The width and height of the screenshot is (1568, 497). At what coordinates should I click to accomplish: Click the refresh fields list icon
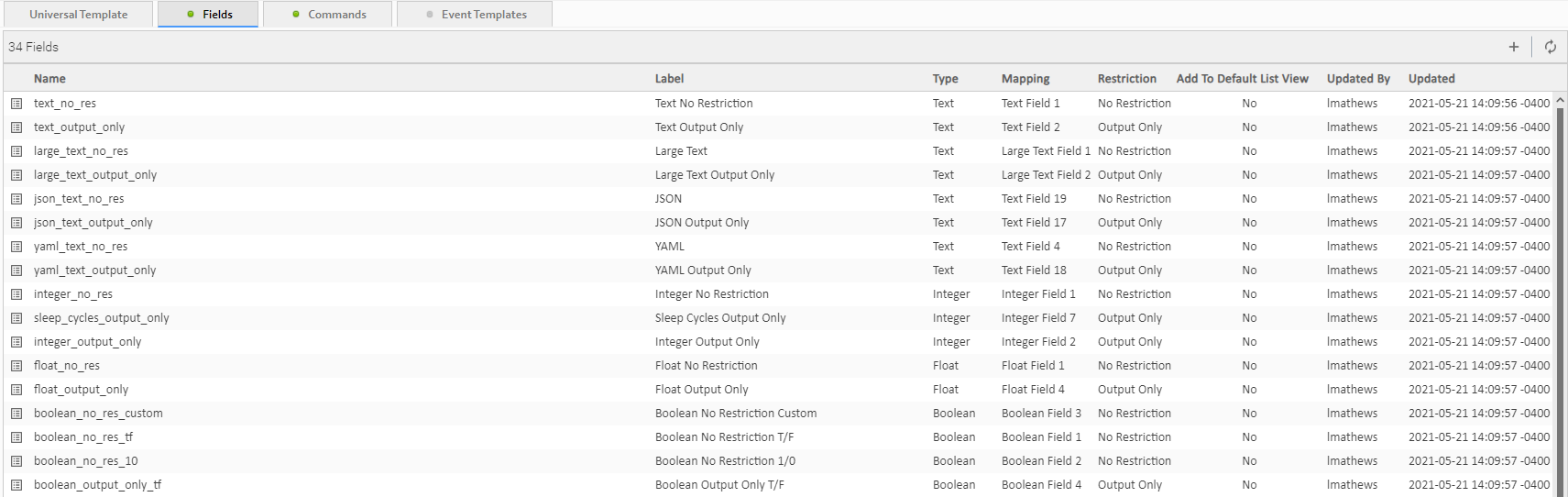click(1550, 47)
